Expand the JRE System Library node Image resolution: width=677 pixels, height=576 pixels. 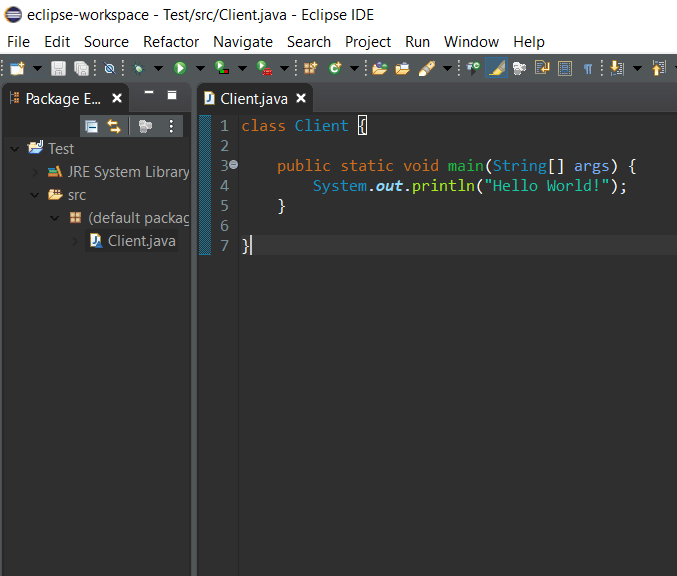(x=35, y=172)
